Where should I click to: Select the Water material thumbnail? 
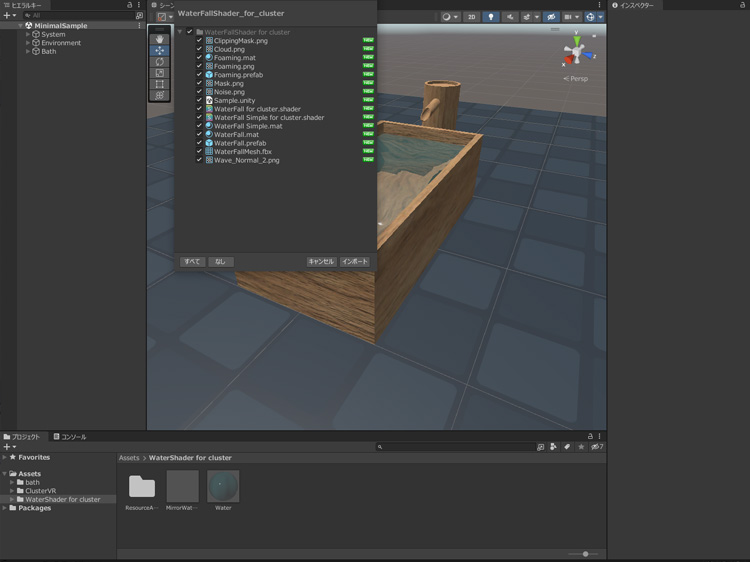[223, 487]
